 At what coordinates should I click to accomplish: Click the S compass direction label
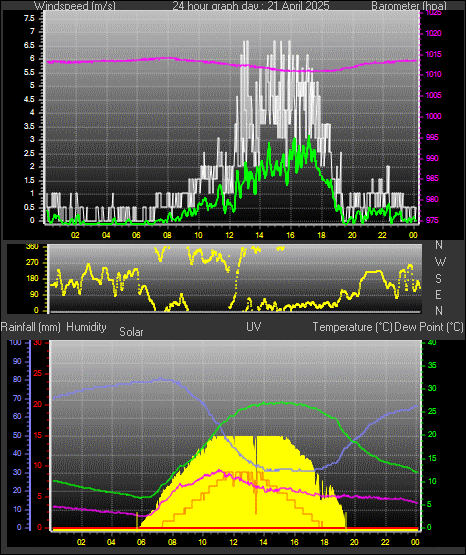[x=438, y=279]
